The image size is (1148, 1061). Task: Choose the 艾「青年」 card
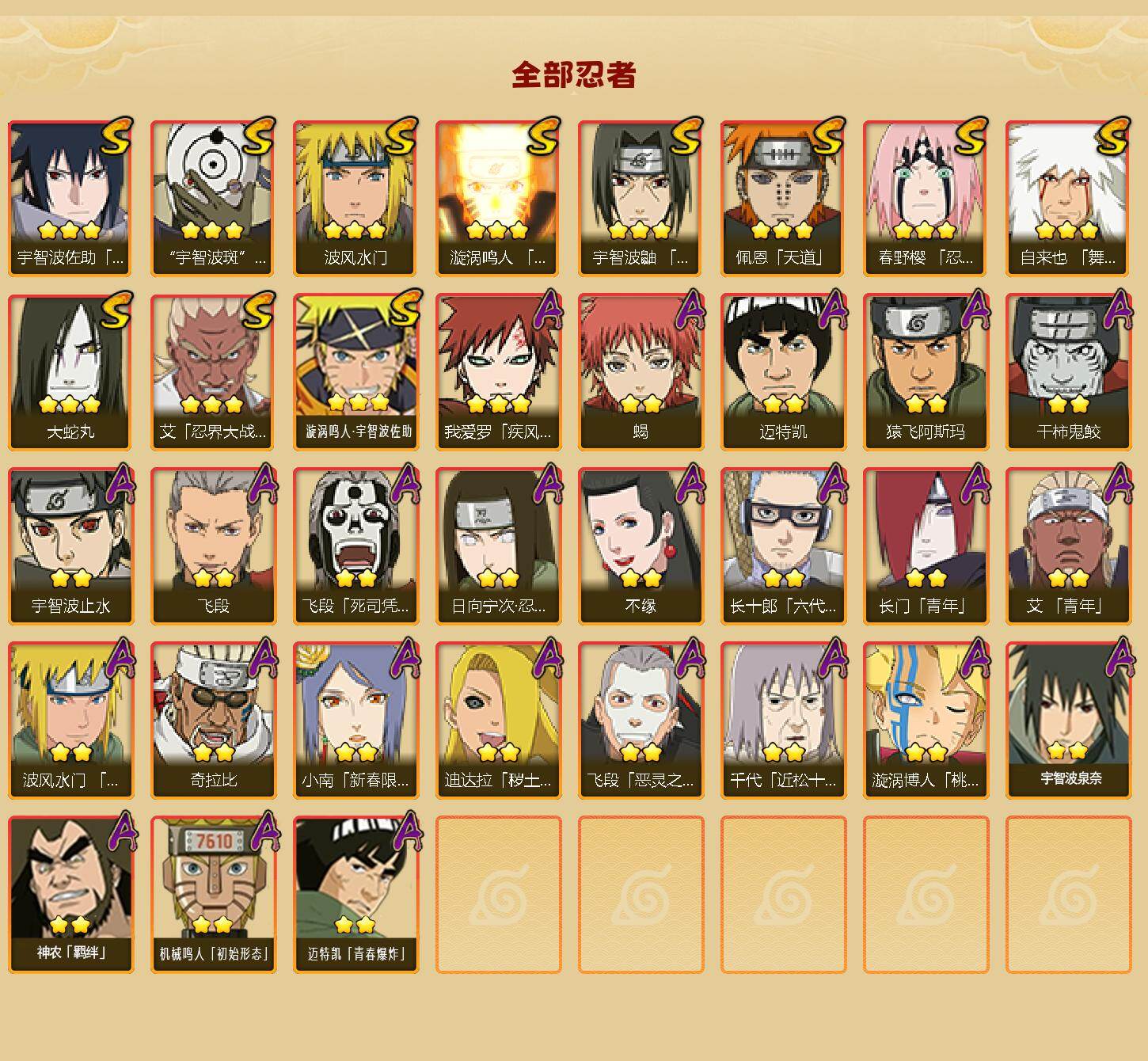click(1068, 546)
